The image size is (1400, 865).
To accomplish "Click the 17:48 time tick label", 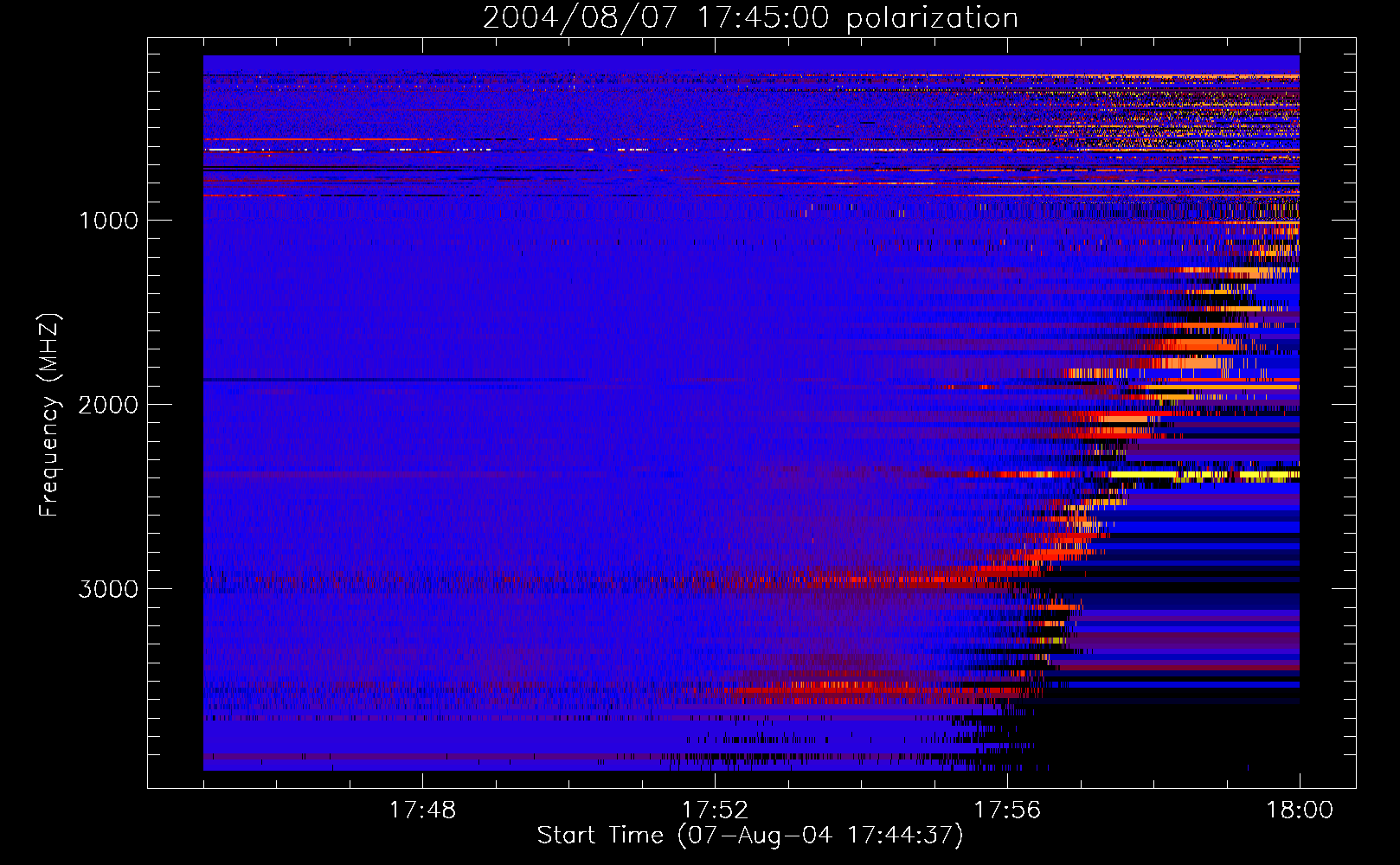I will (422, 811).
